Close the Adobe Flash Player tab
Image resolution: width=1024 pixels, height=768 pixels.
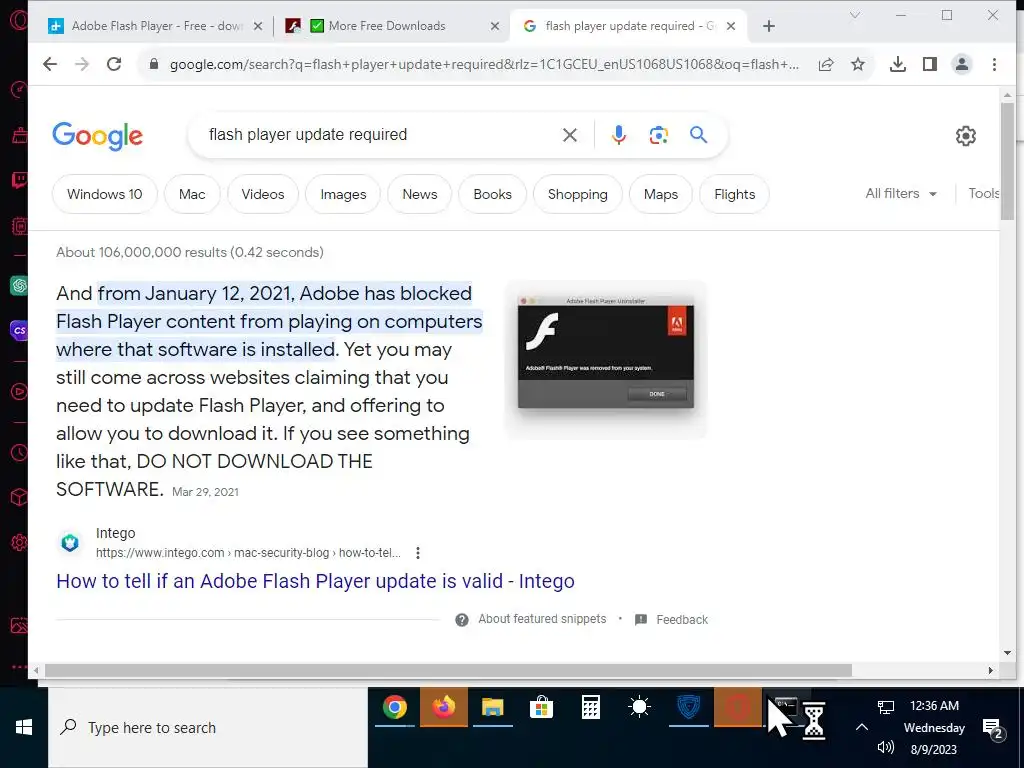click(258, 26)
